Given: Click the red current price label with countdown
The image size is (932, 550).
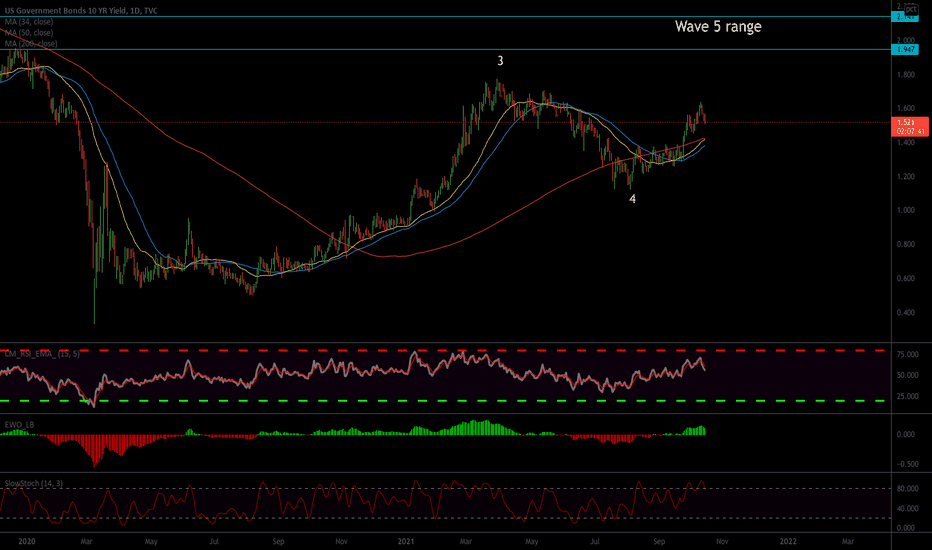Looking at the screenshot, I should (x=910, y=127).
